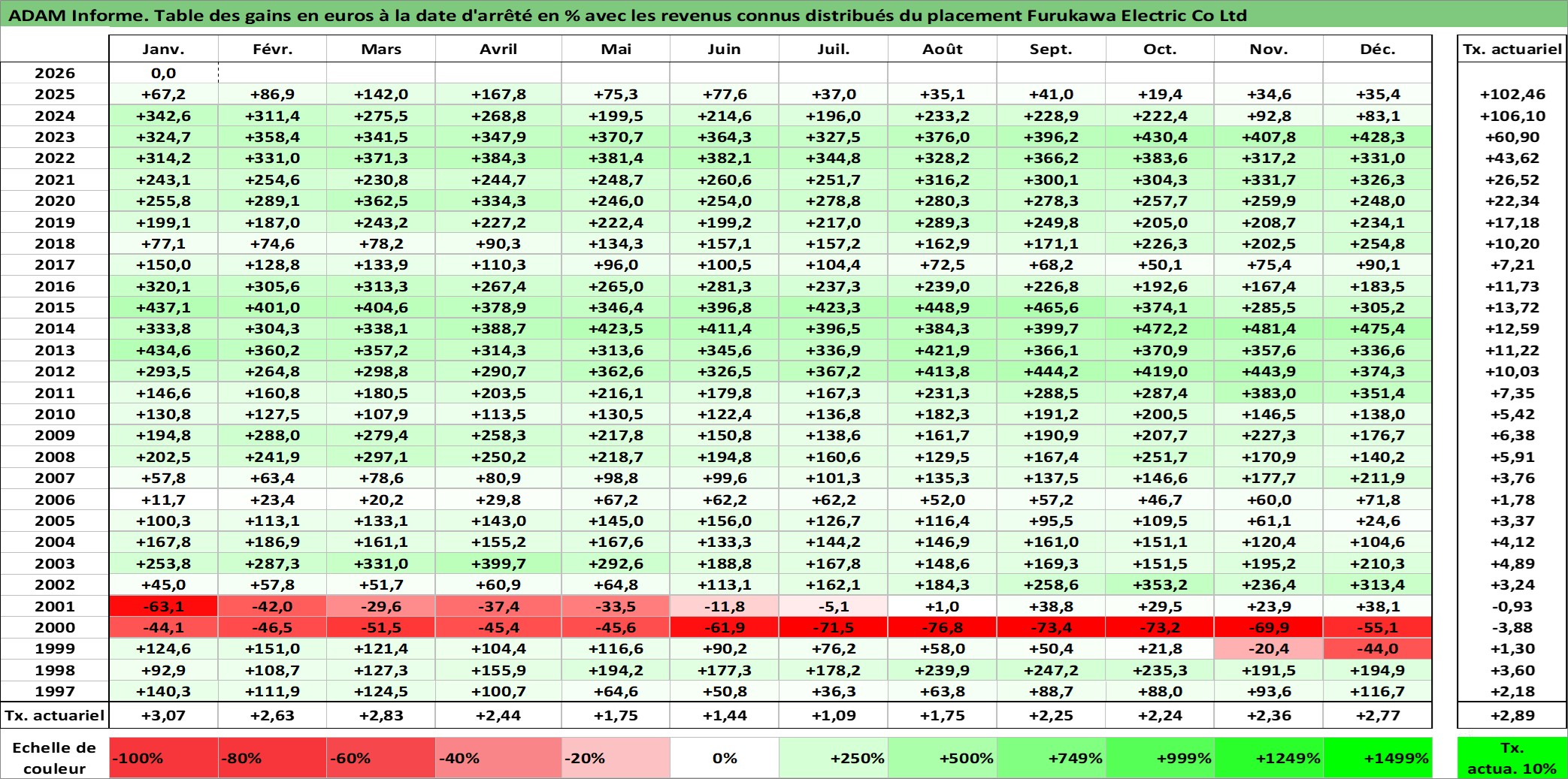The height and width of the screenshot is (779, 1568).
Task: Click the +384,3 cell in April 2022
Action: pyautogui.click(x=498, y=158)
